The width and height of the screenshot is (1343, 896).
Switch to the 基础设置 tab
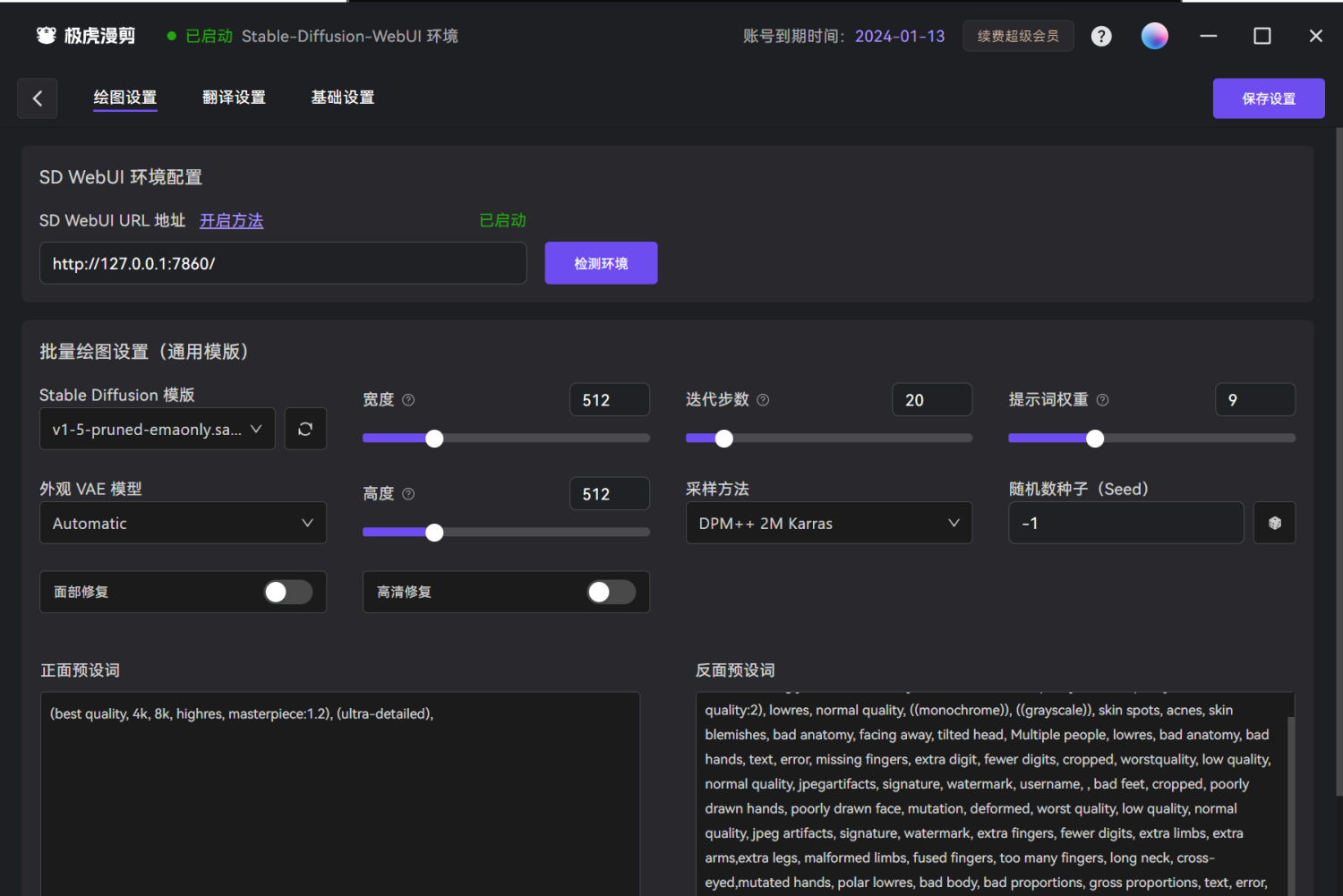coord(342,98)
